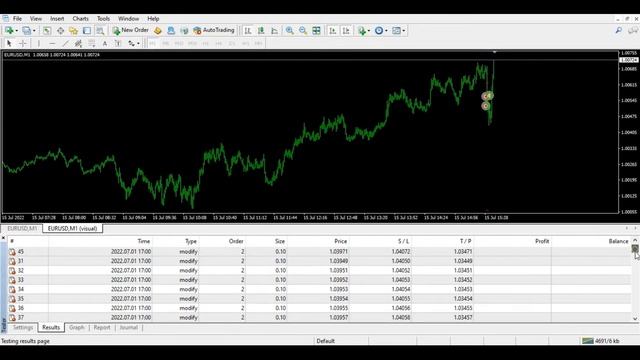Open the tester Graph tab
The height and width of the screenshot is (360, 640).
[77, 327]
